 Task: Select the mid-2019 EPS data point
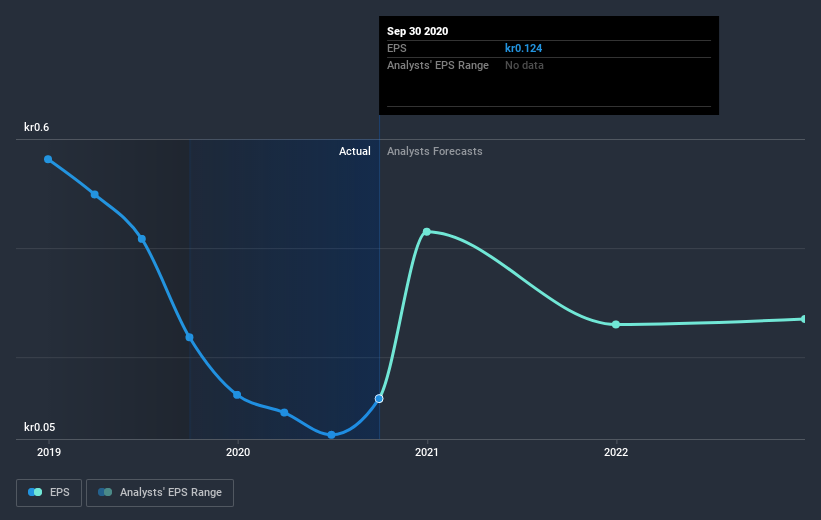click(142, 239)
